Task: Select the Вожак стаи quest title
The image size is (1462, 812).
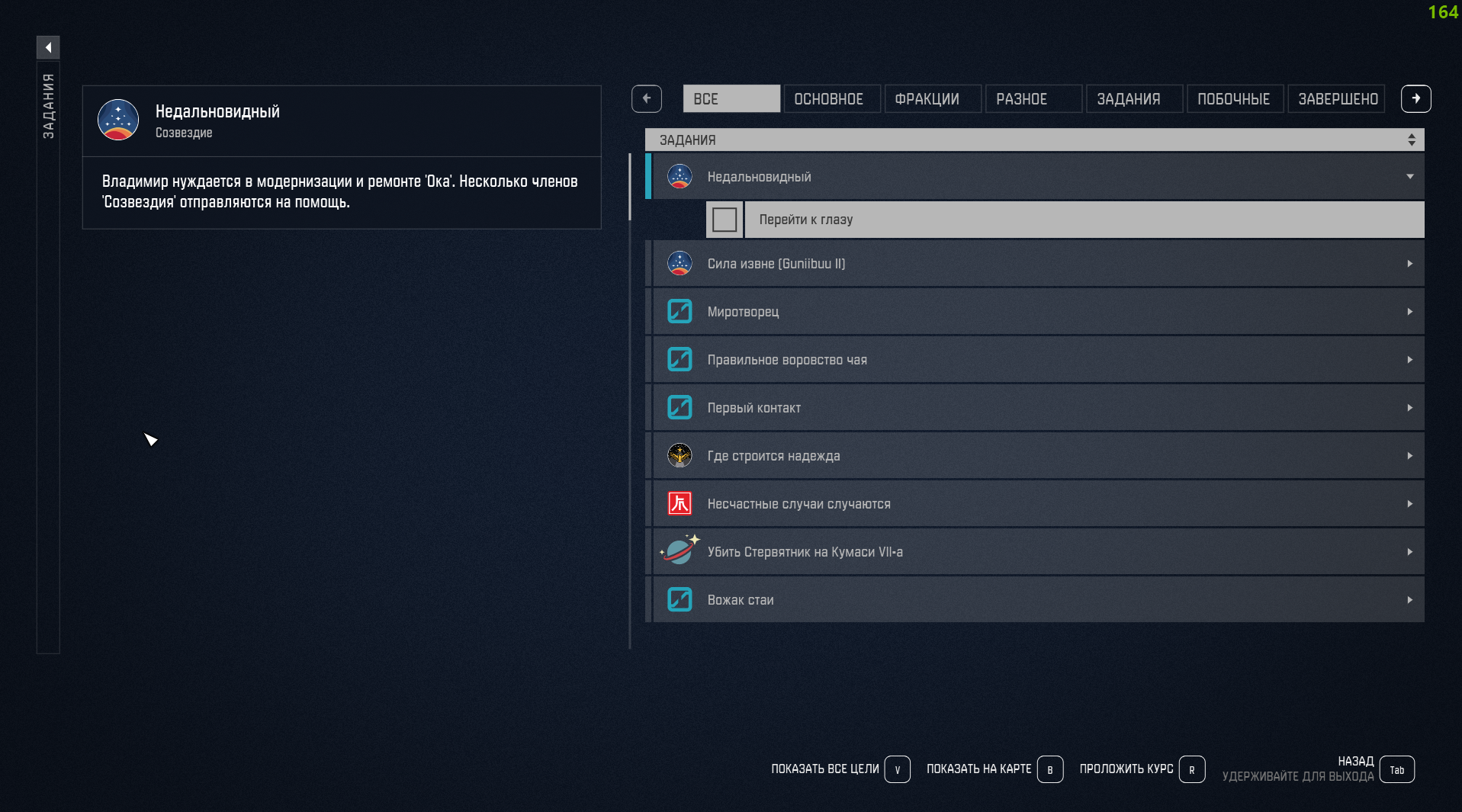Action: (x=741, y=600)
